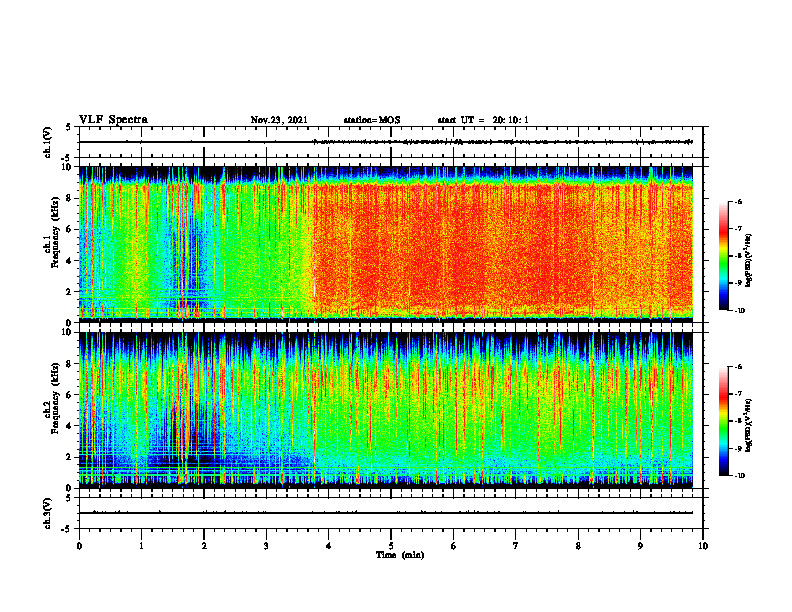Click the ch.1 "Frequency (kHz)" axis label
This screenshot has width=792, height=612.
[56, 233]
